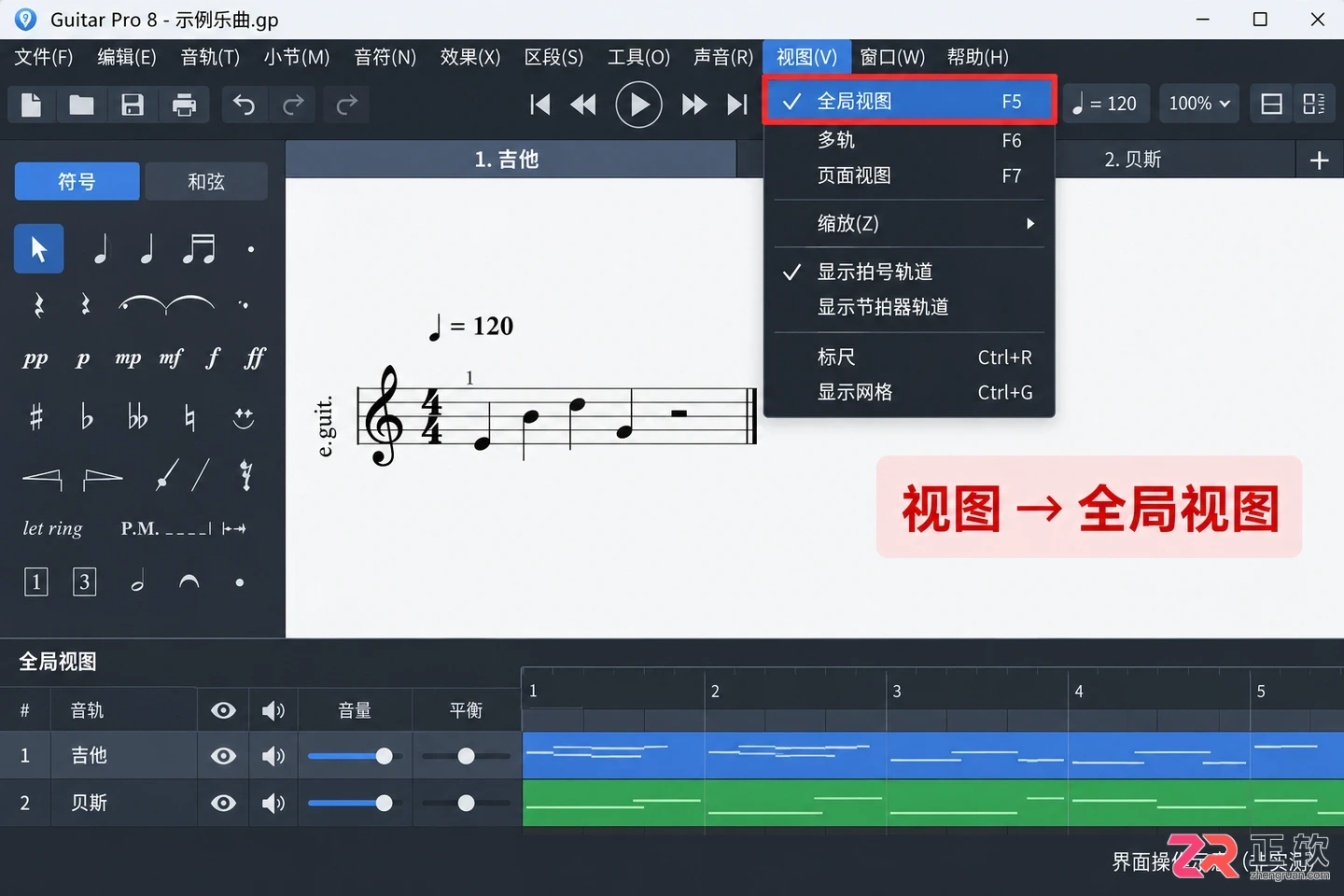Click the crescendo hairpin symbol
1344x896 pixels.
click(42, 479)
